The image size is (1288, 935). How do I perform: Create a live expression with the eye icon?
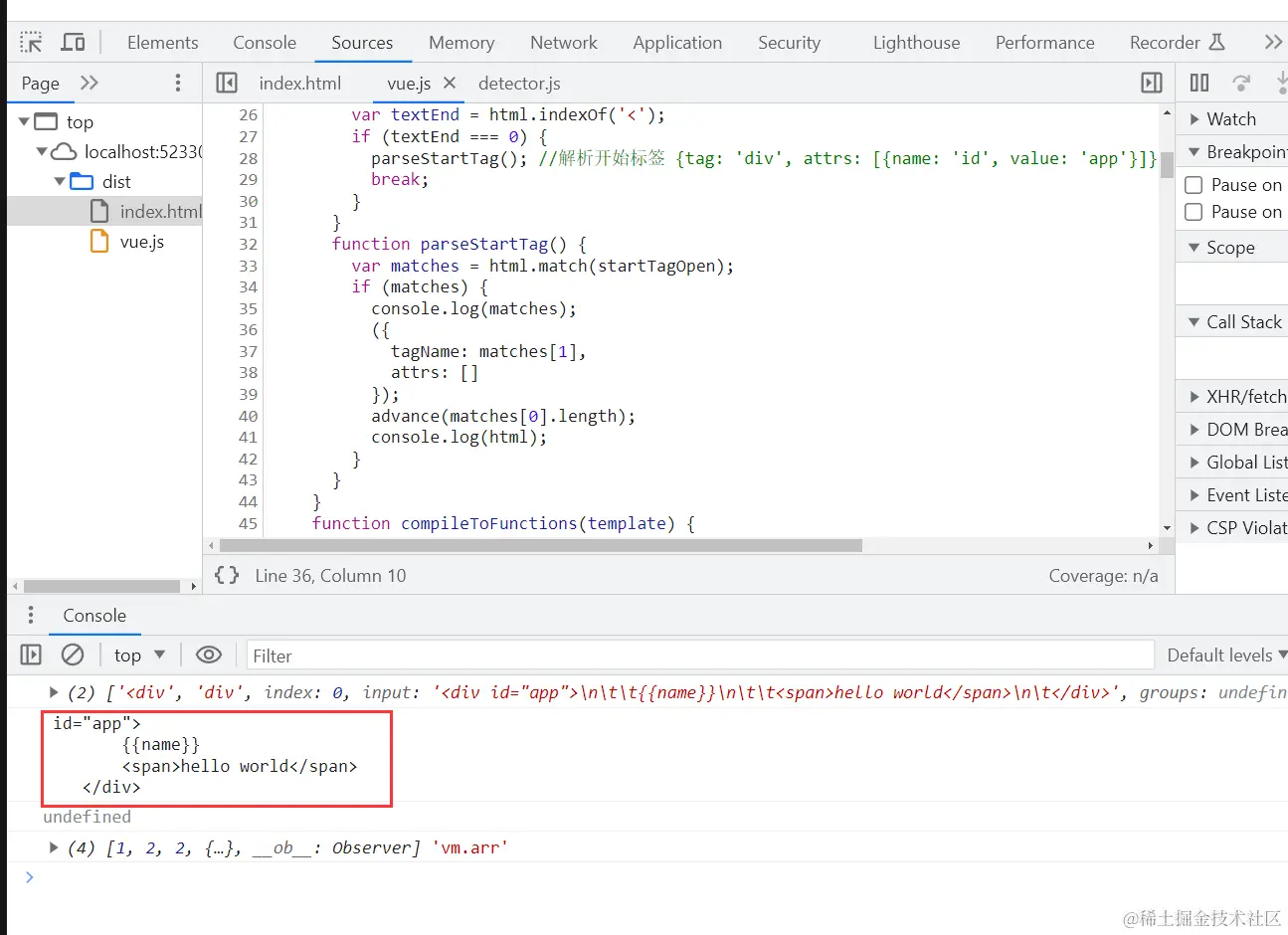click(x=209, y=654)
